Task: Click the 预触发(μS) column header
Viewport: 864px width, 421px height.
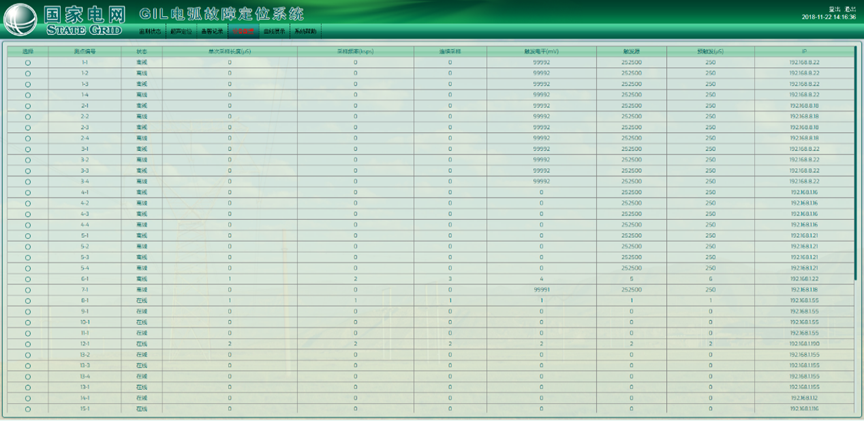Action: pyautogui.click(x=710, y=51)
